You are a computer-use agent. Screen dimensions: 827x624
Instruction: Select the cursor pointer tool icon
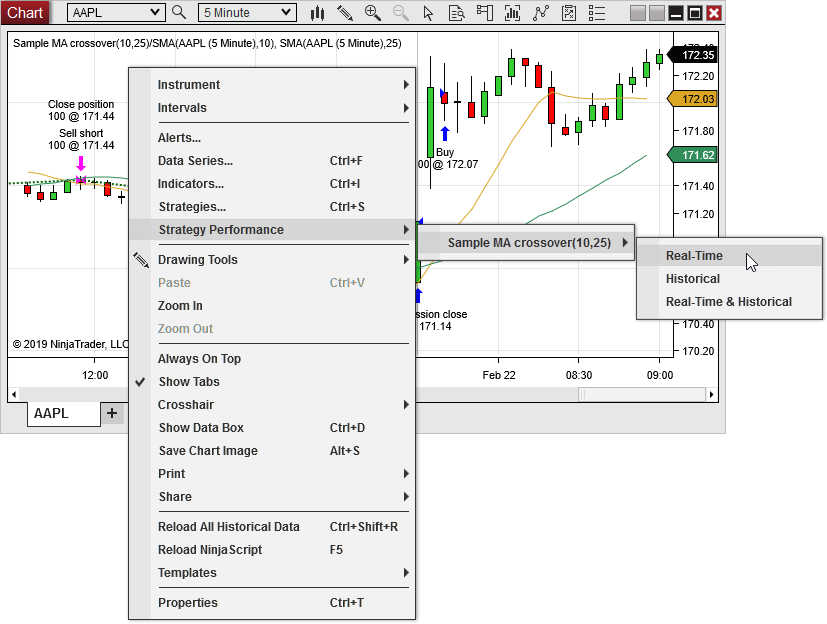tap(429, 13)
